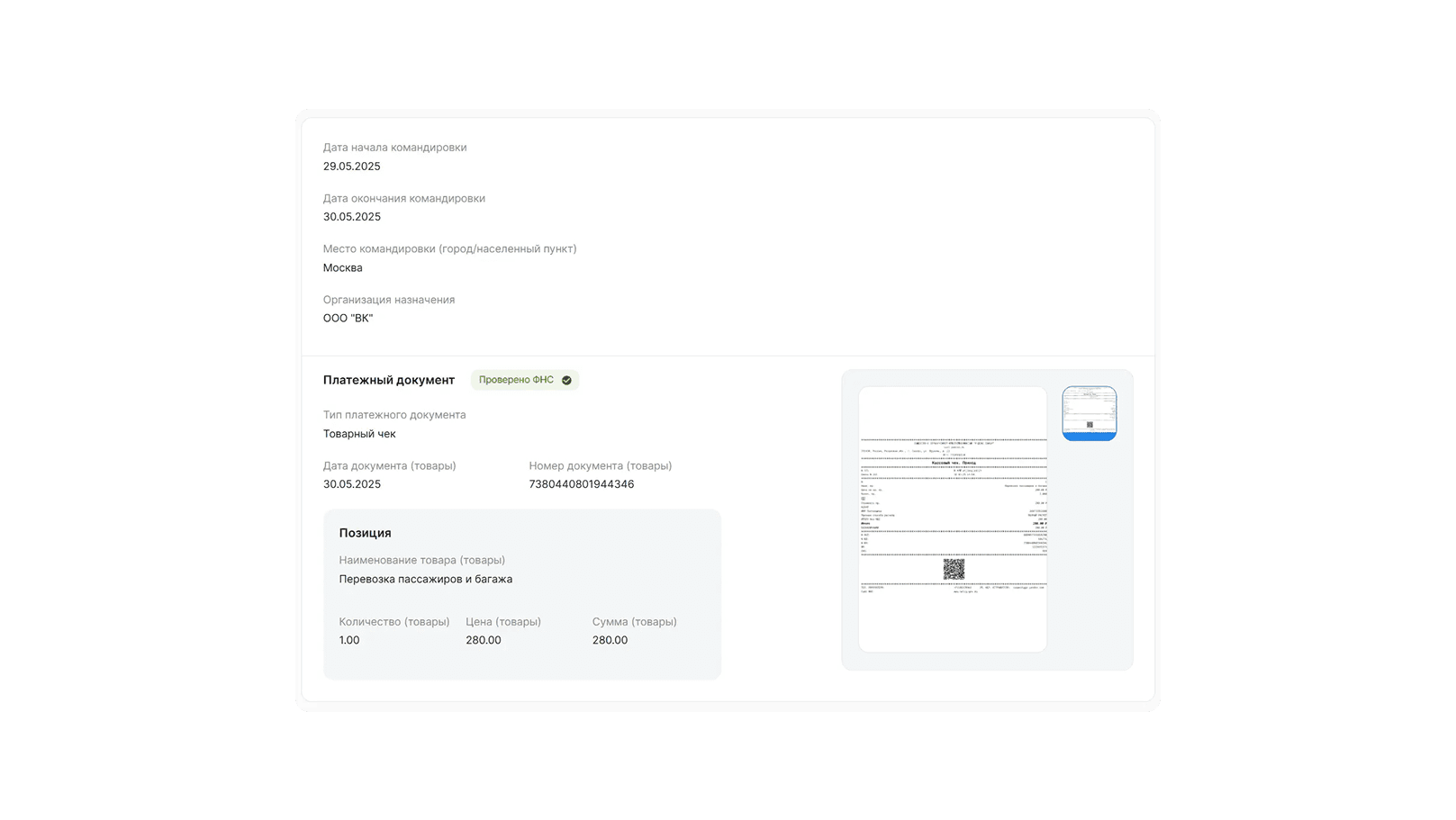
Task: Click the "Тип платежного документа" label
Action: coord(394,415)
